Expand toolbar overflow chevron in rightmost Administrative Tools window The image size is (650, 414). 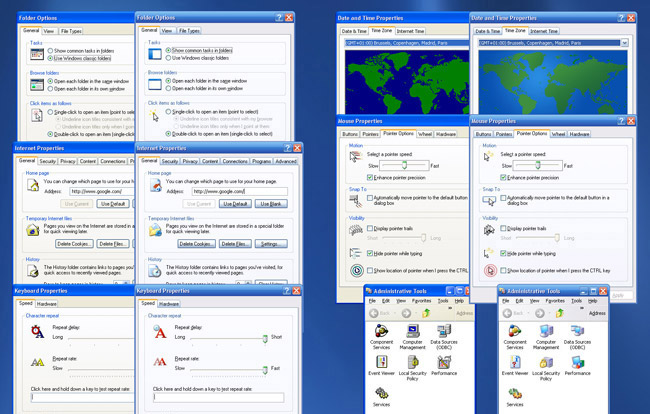[x=582, y=308]
